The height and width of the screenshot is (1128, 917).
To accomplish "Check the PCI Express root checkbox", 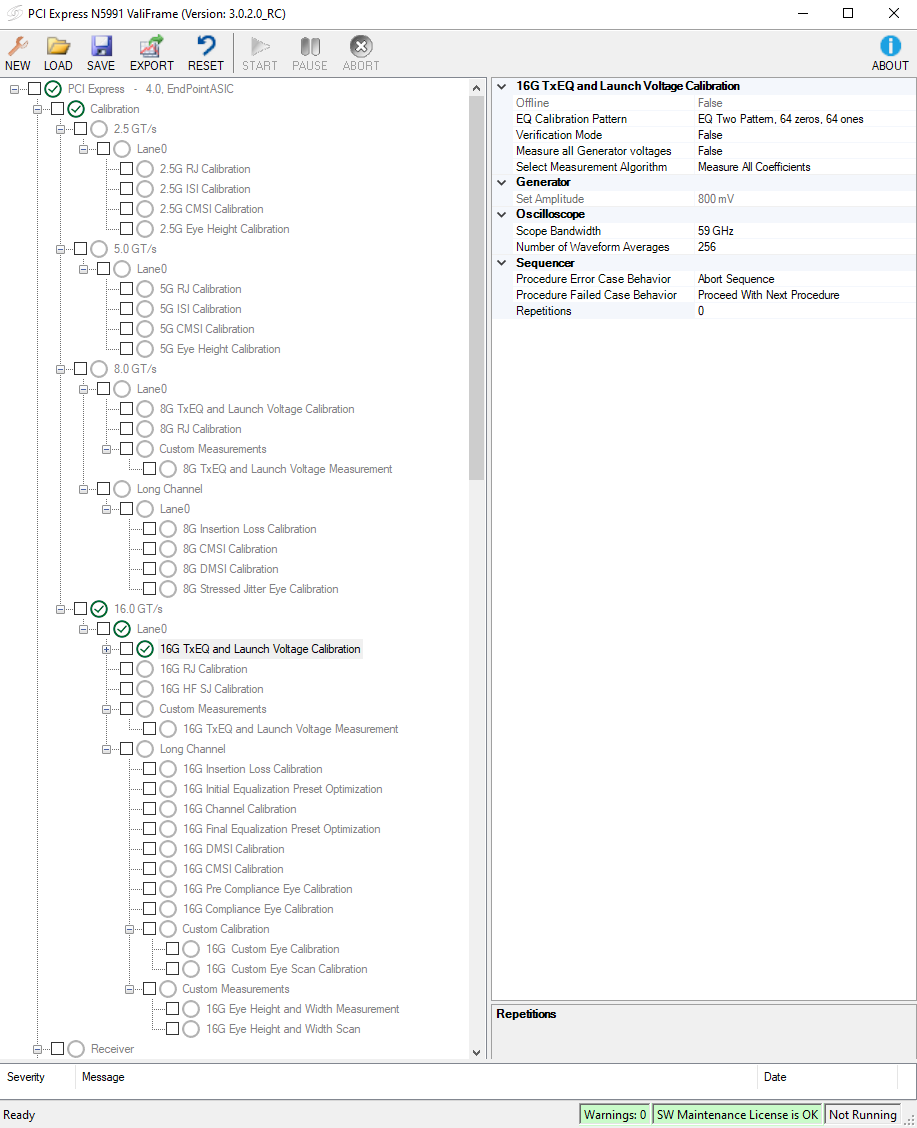I will (35, 88).
